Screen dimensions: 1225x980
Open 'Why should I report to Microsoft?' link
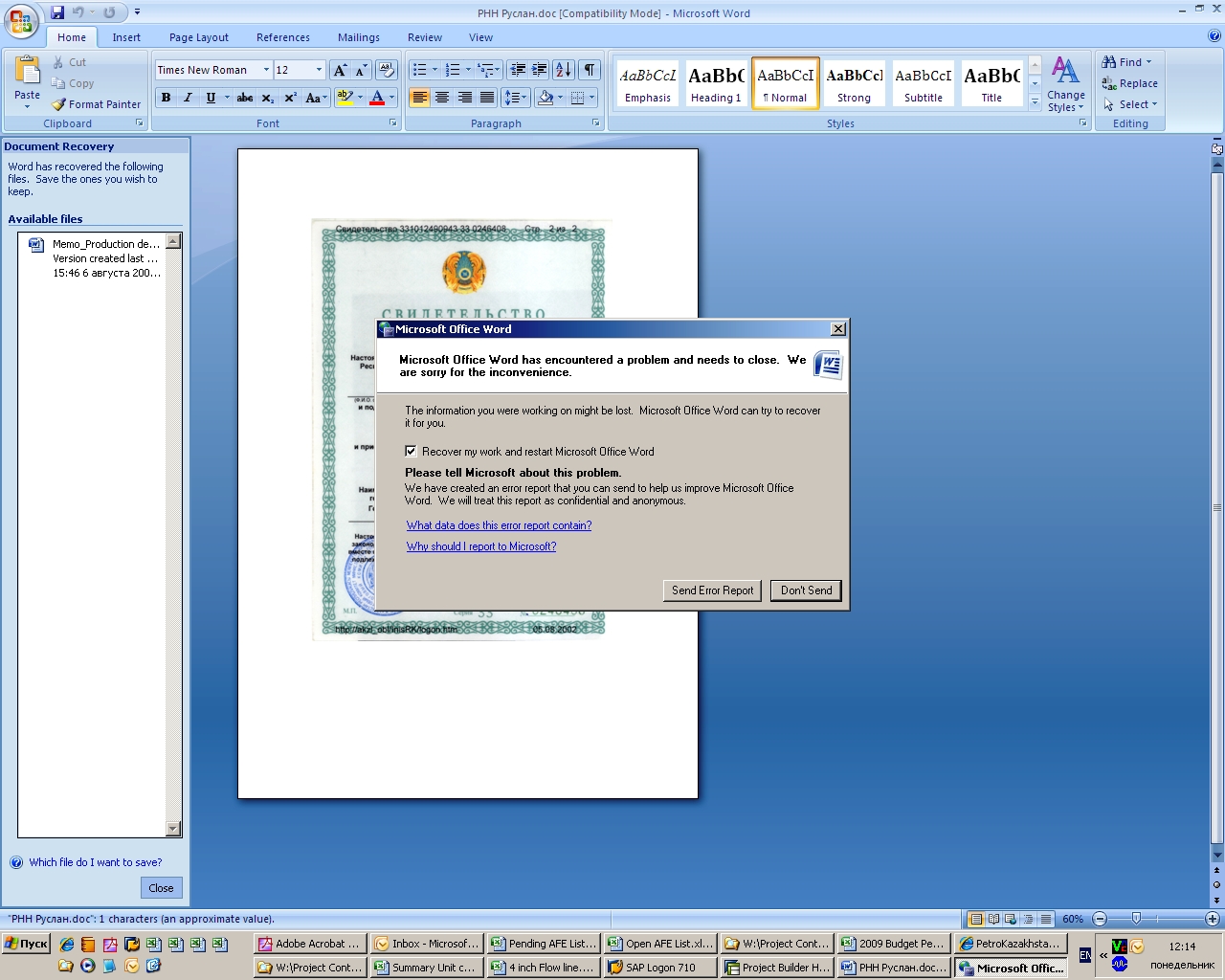coord(481,546)
